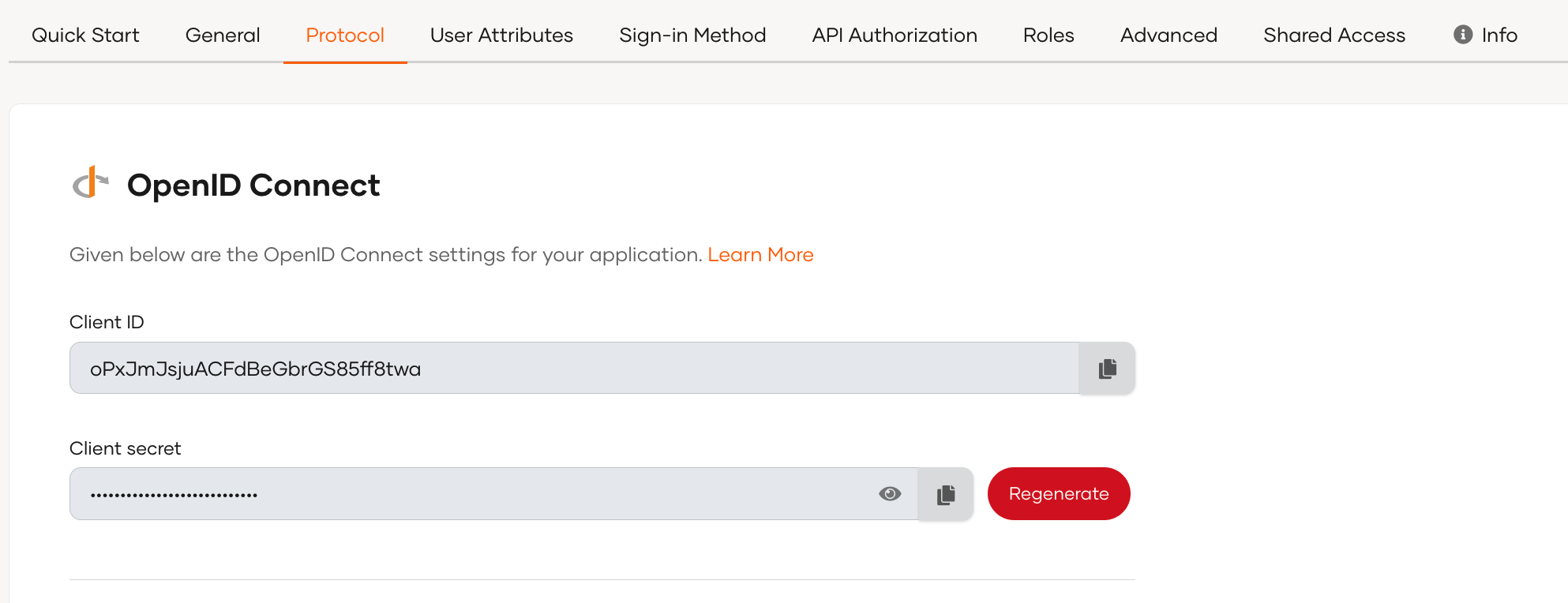
Task: Open the Roles tab
Action: pos(1048,36)
